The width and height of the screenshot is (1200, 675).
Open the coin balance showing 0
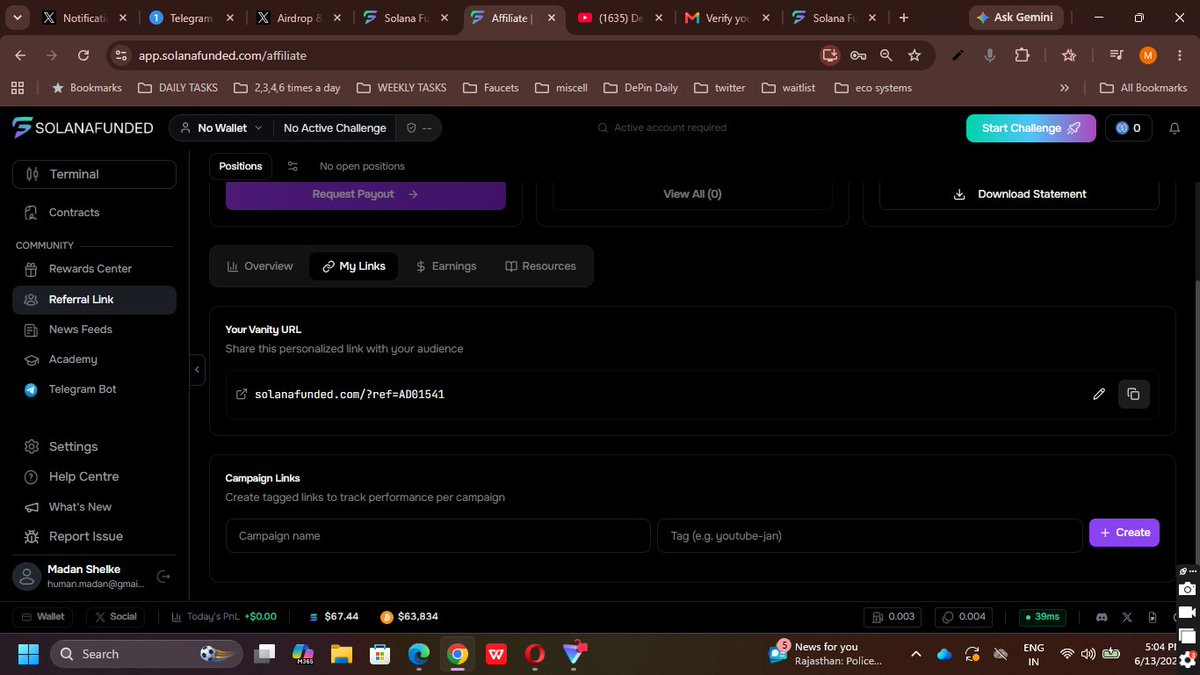tap(1129, 128)
